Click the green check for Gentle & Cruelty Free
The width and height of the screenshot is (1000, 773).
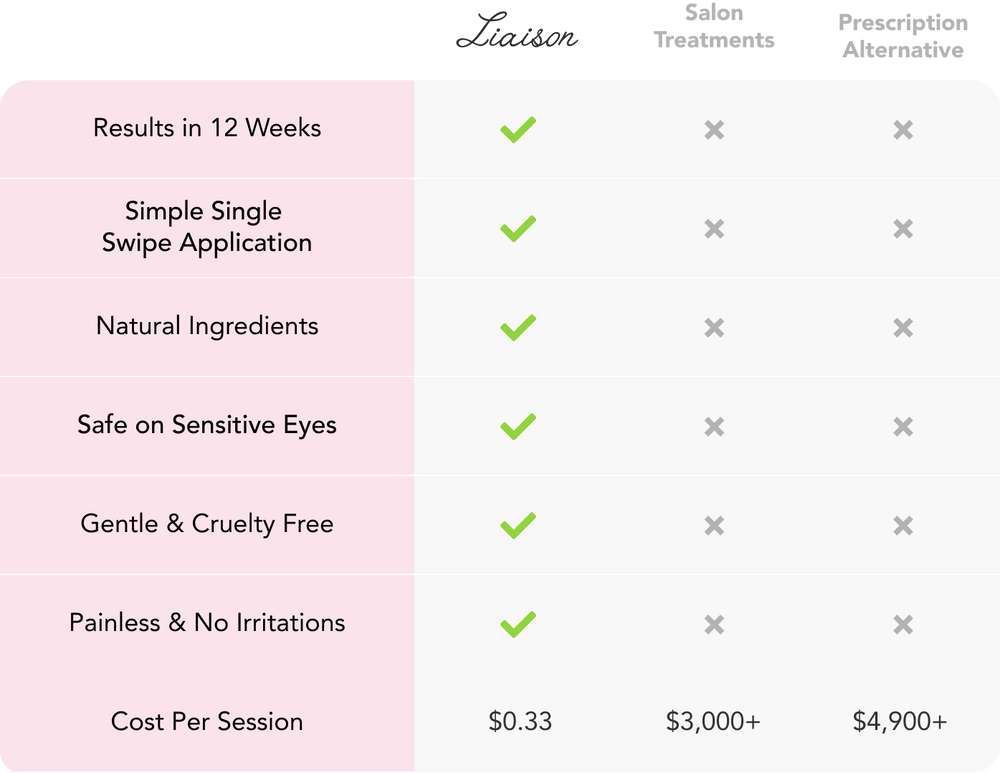(518, 525)
